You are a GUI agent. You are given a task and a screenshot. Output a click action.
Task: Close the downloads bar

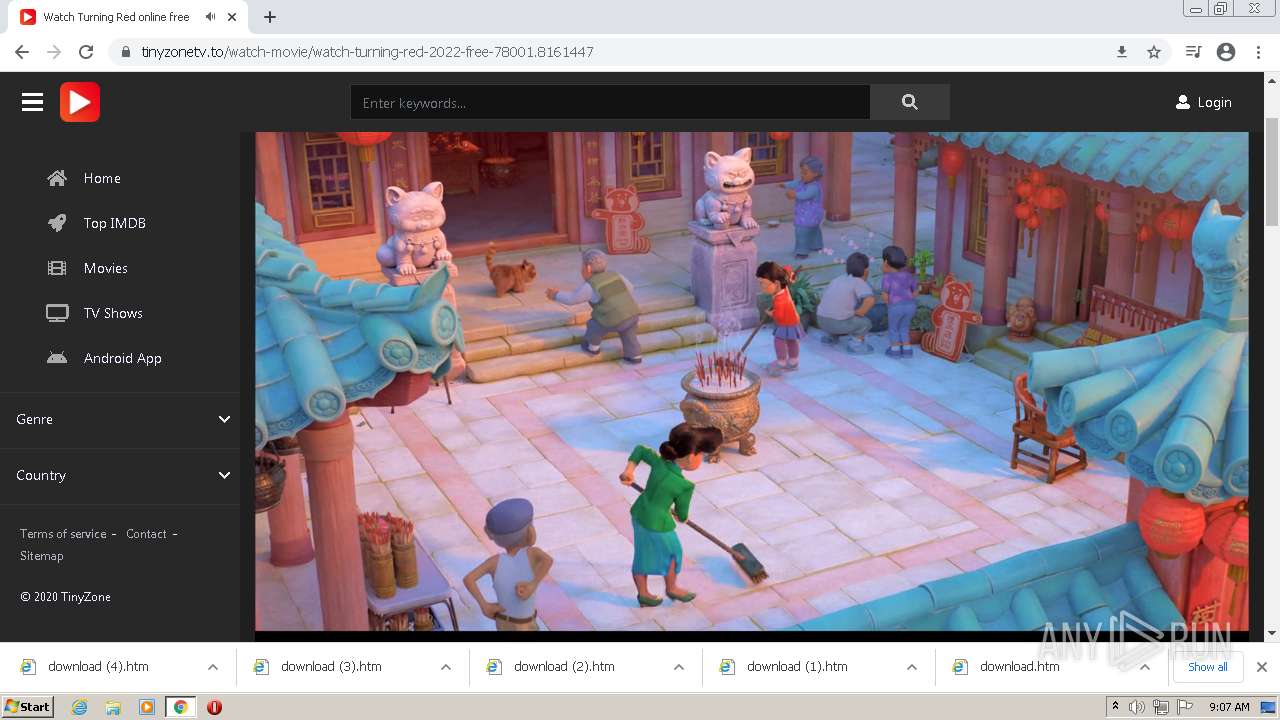(x=1262, y=667)
